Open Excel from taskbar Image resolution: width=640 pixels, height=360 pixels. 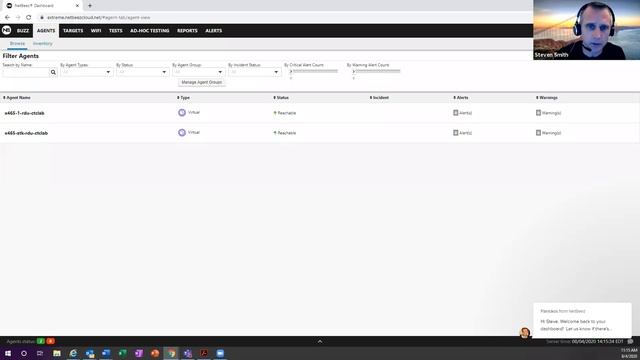point(122,353)
